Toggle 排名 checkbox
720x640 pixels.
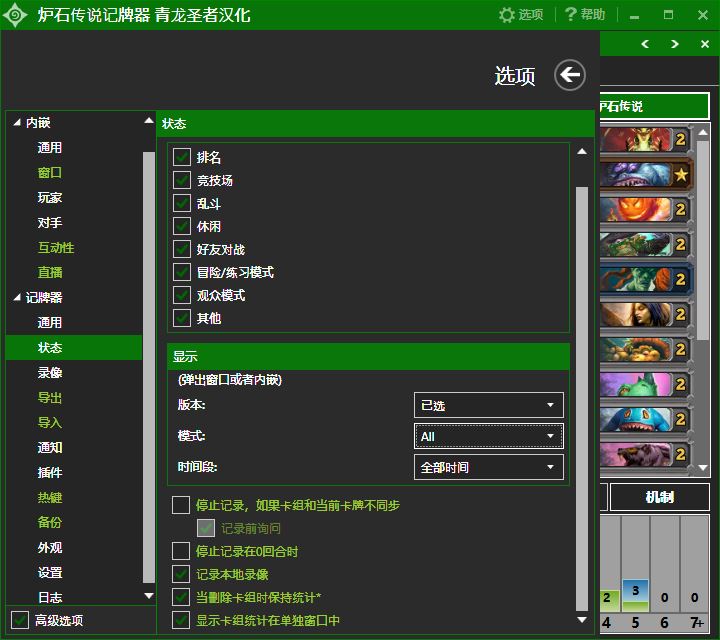(182, 157)
